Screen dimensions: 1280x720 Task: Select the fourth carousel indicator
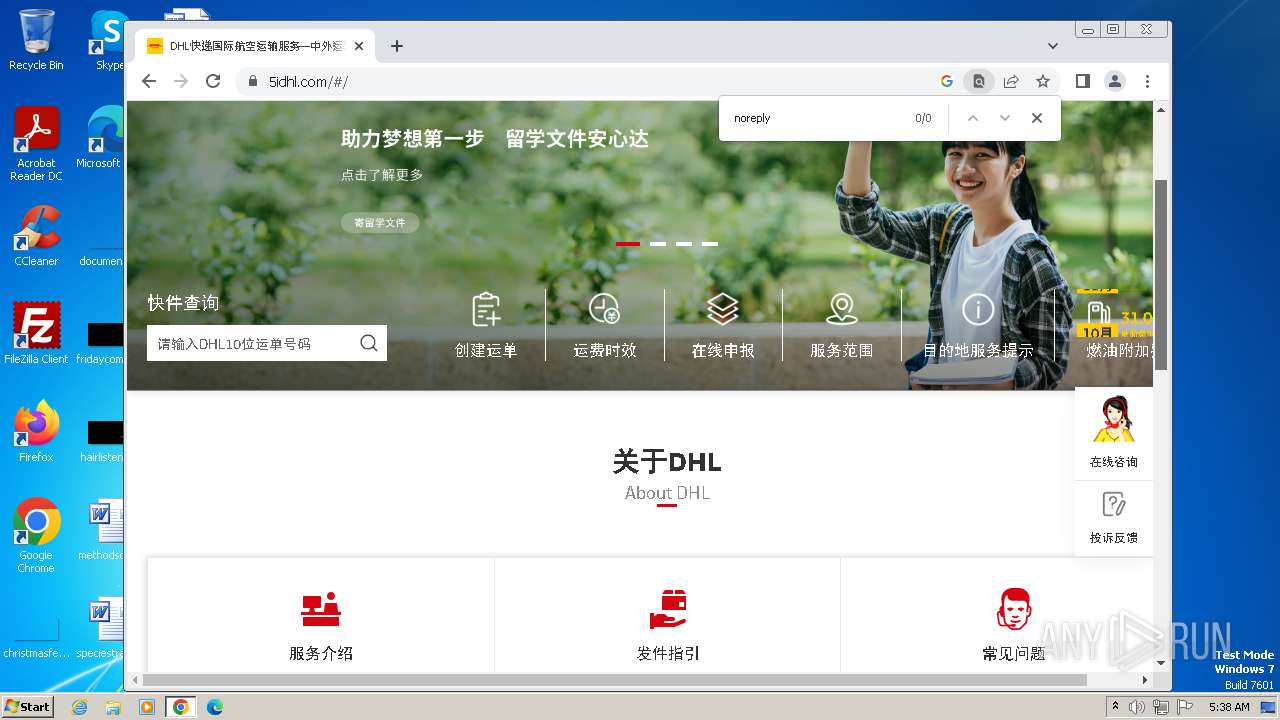pyautogui.click(x=710, y=243)
